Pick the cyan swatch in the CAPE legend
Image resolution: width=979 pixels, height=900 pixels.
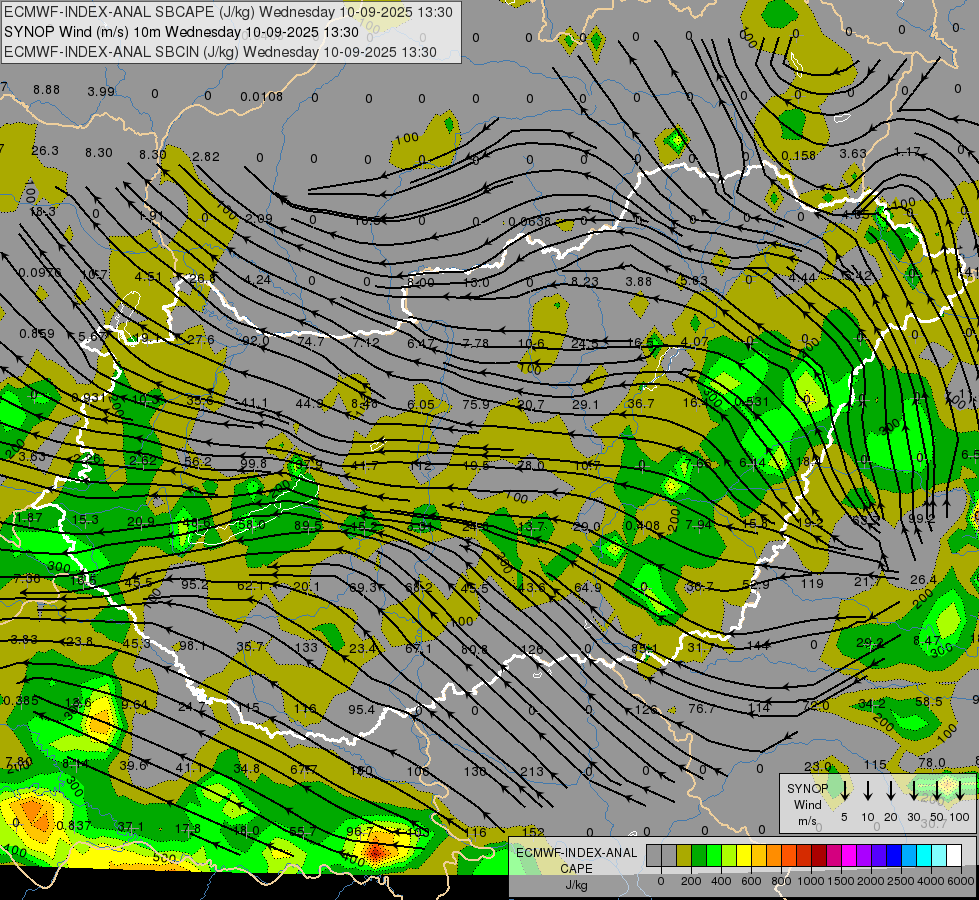pyautogui.click(x=925, y=856)
